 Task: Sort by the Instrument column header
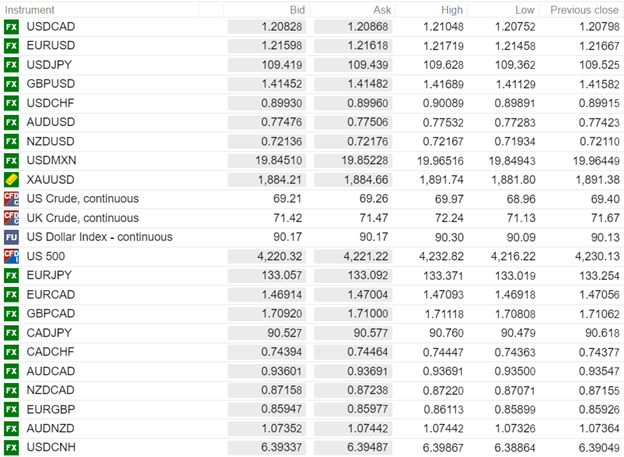pos(32,9)
